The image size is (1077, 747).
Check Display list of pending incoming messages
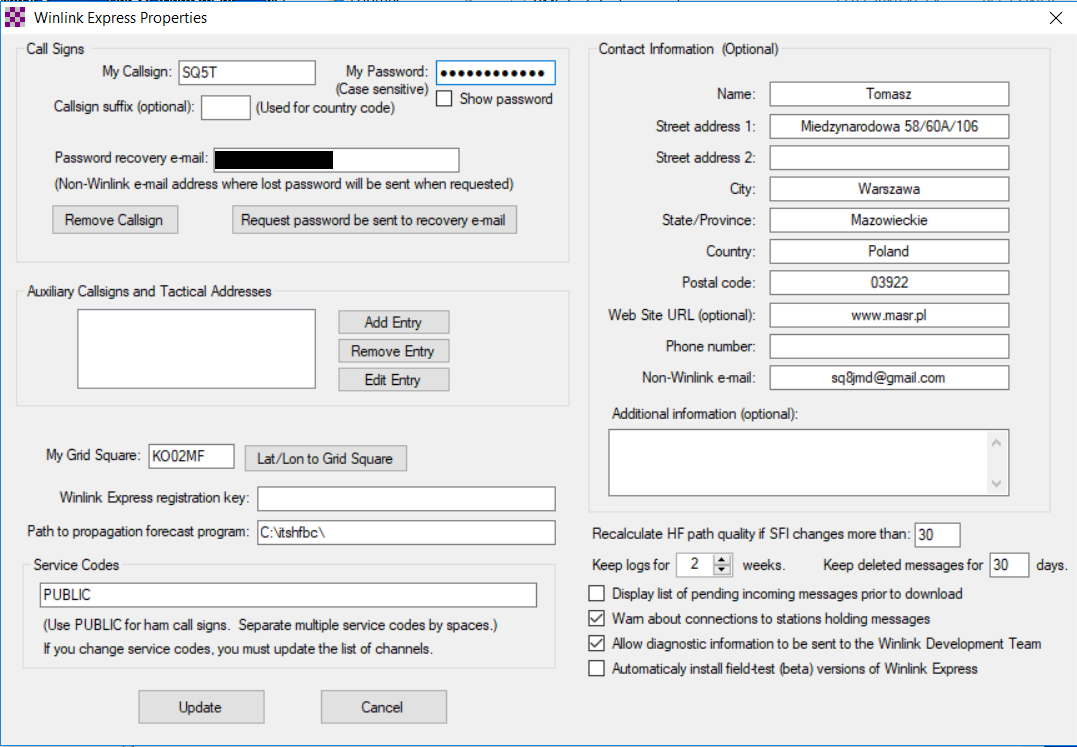[x=597, y=593]
